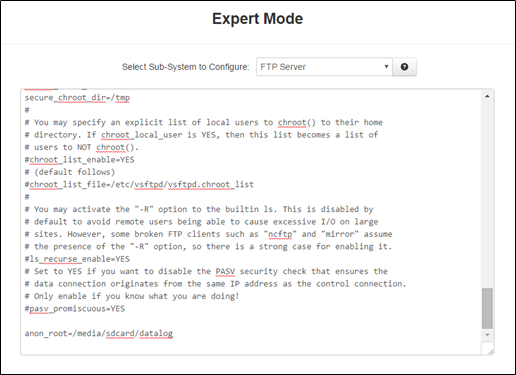Click the misspelled word 'ncftp' in text

click(x=280, y=234)
